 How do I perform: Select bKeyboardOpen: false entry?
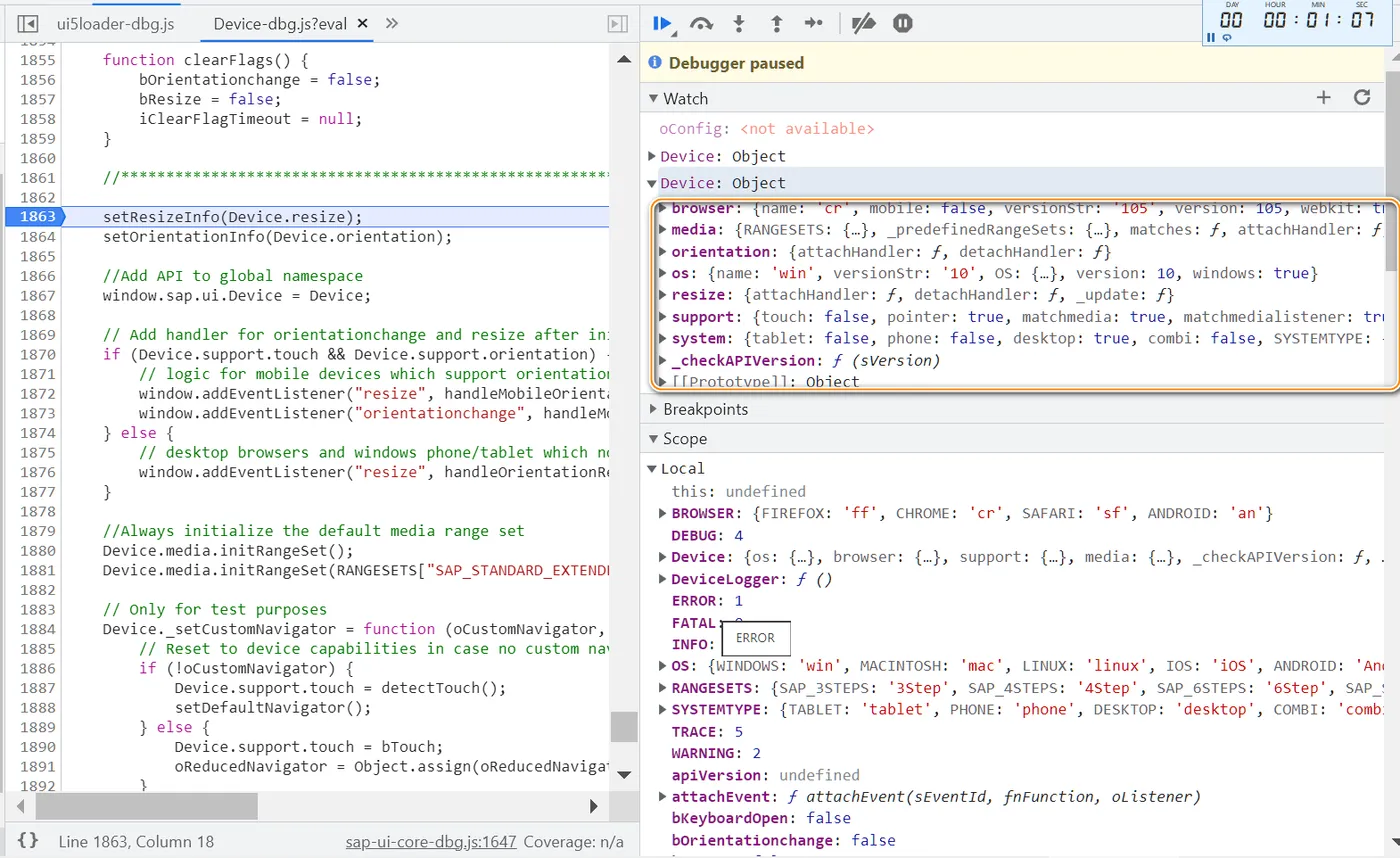761,818
